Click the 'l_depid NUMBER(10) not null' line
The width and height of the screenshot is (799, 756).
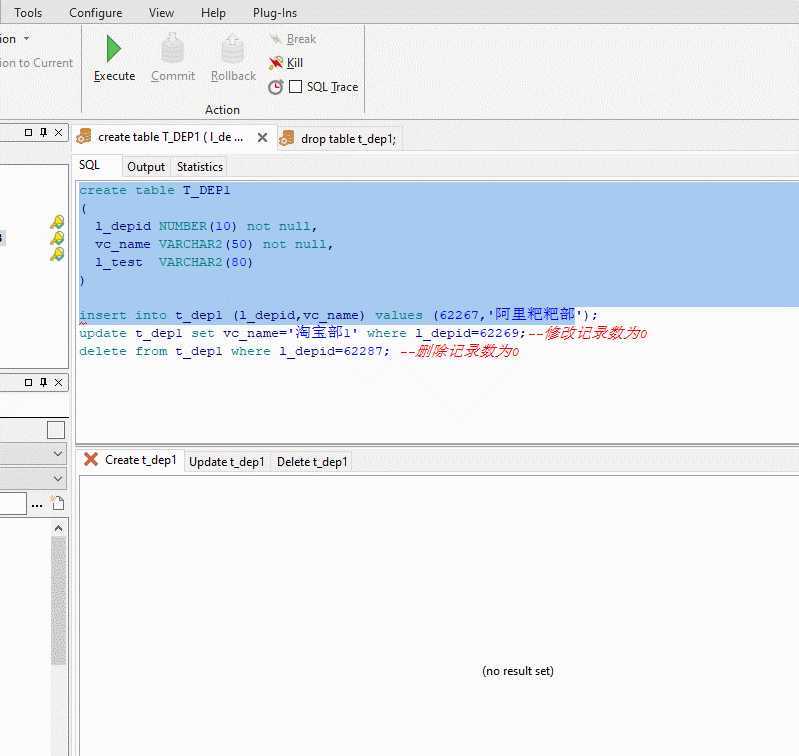point(206,226)
